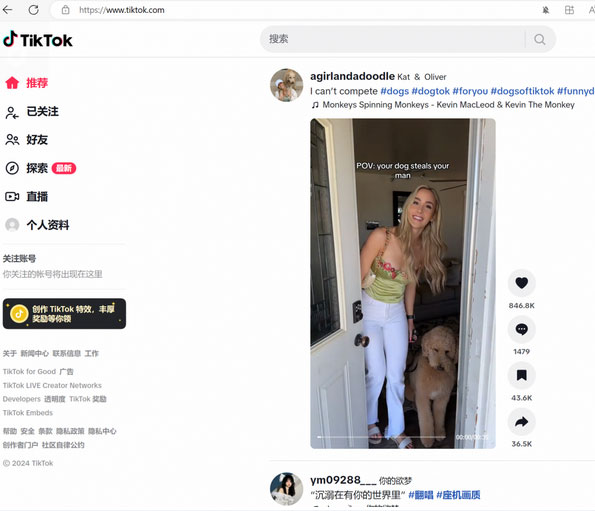Image resolution: width=595 pixels, height=511 pixels.
Task: Click the TikTok effects creation banner
Action: coord(64,314)
